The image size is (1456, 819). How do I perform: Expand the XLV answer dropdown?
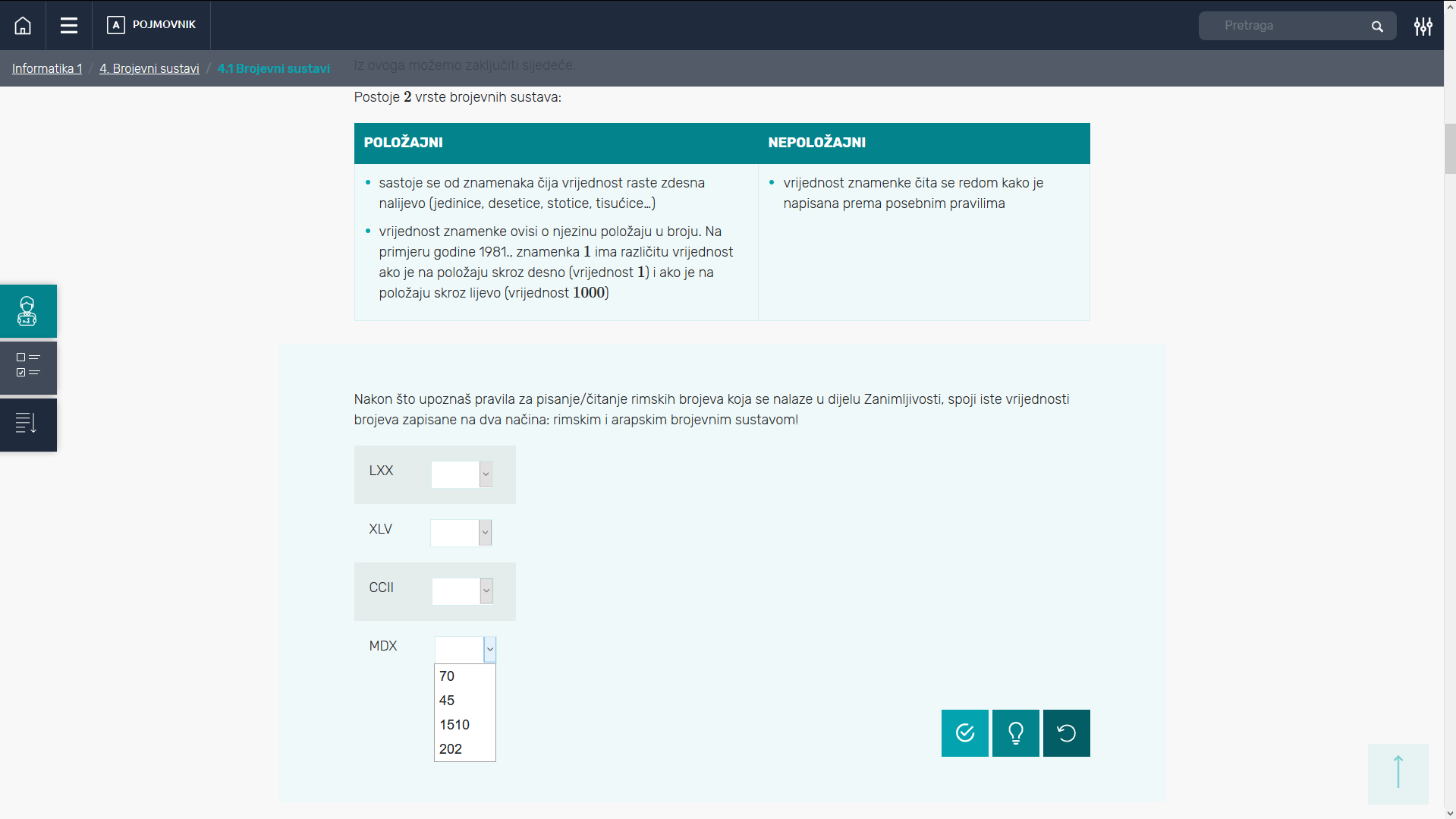tap(461, 533)
